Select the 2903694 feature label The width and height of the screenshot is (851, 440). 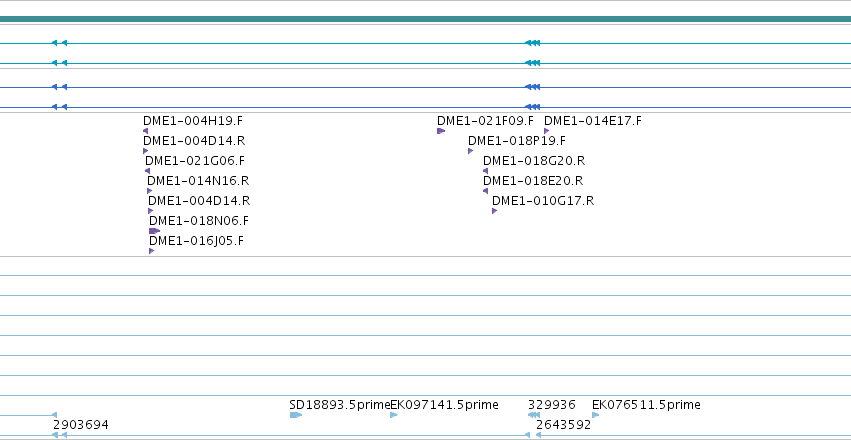click(81, 425)
